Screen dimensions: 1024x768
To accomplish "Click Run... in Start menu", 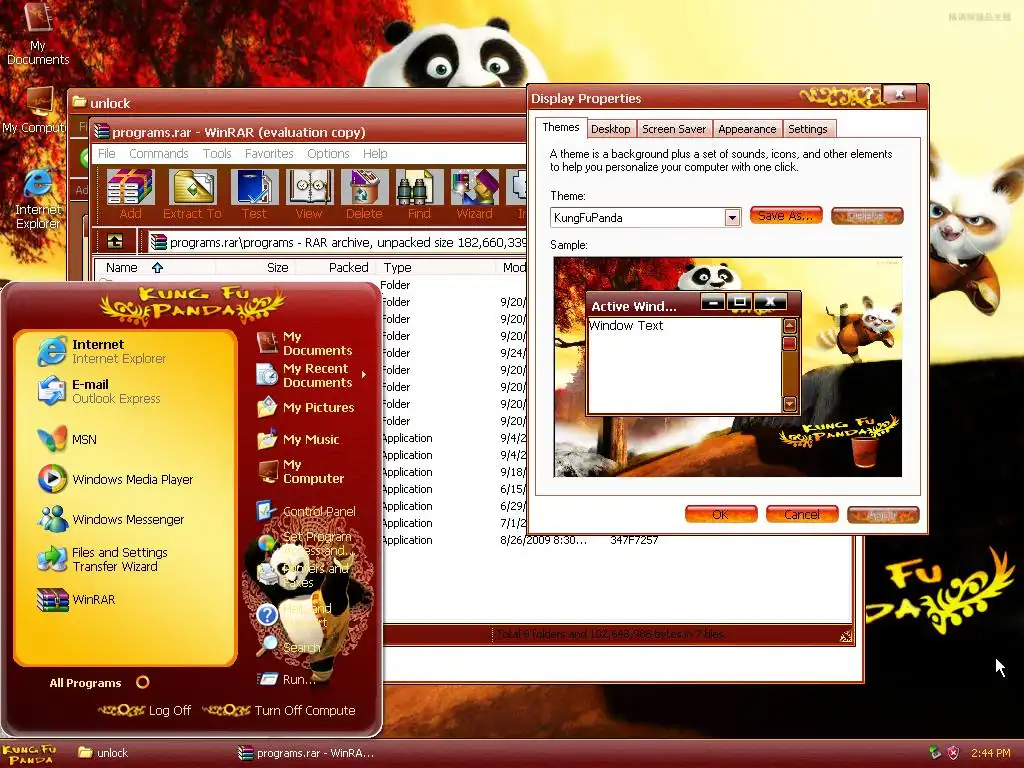I will point(287,679).
